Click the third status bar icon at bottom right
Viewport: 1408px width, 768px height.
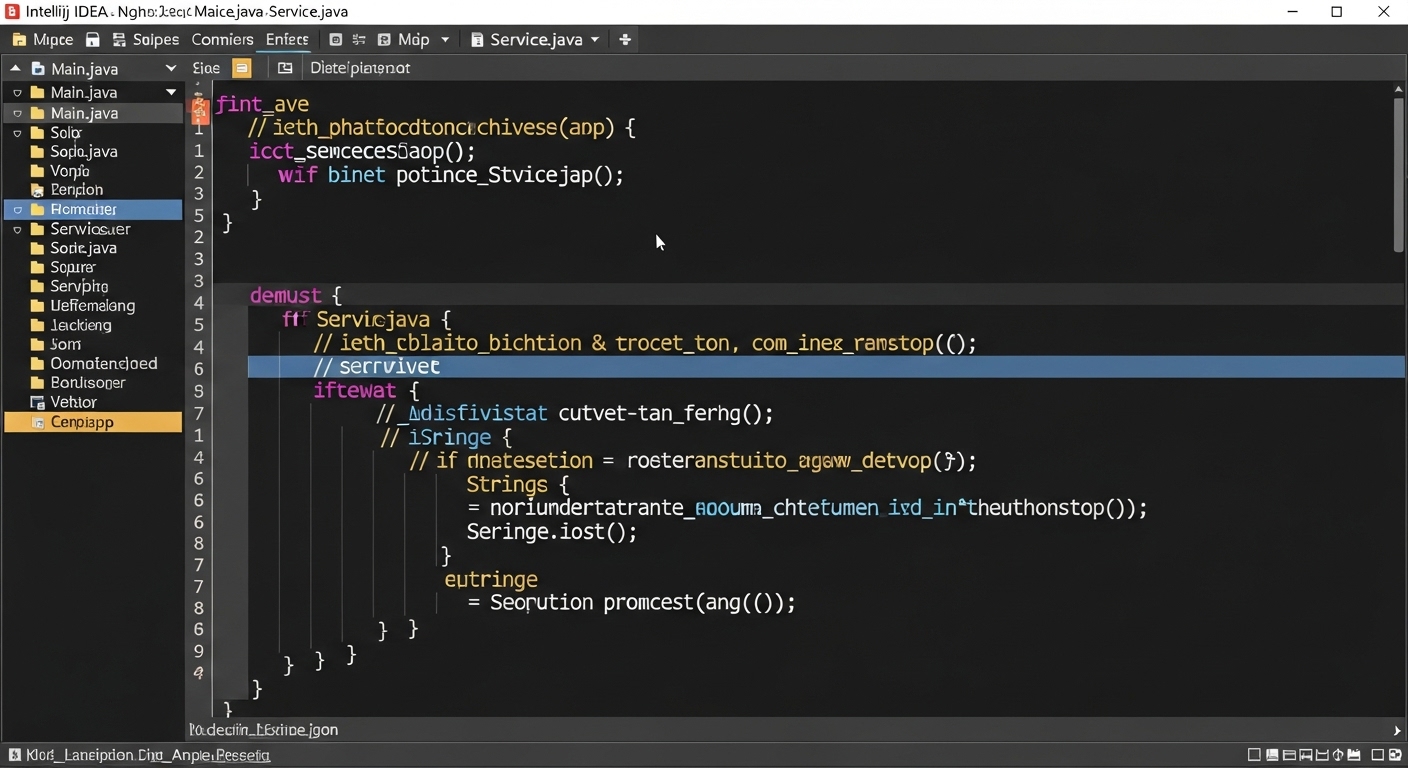[x=1289, y=755]
